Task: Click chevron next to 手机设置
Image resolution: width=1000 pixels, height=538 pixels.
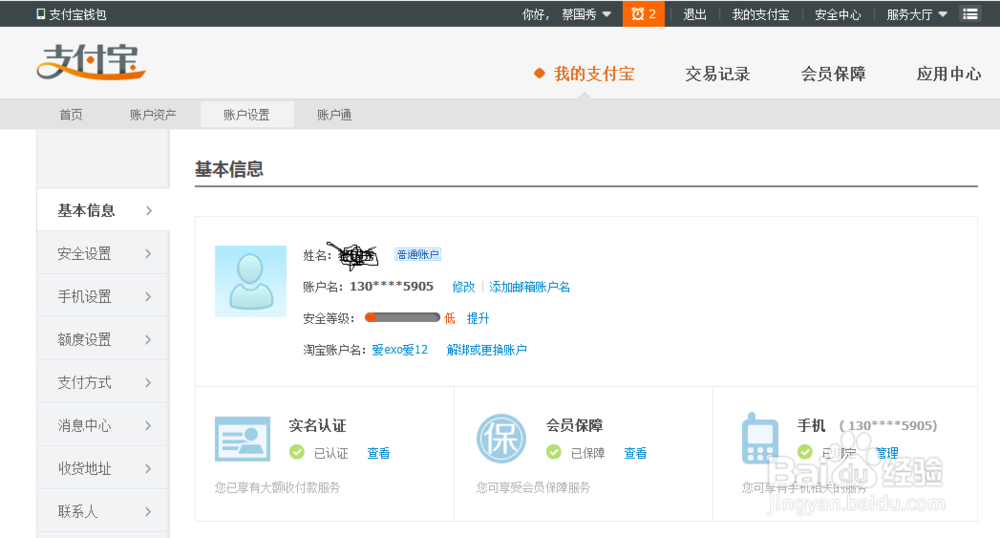Action: pos(148,296)
